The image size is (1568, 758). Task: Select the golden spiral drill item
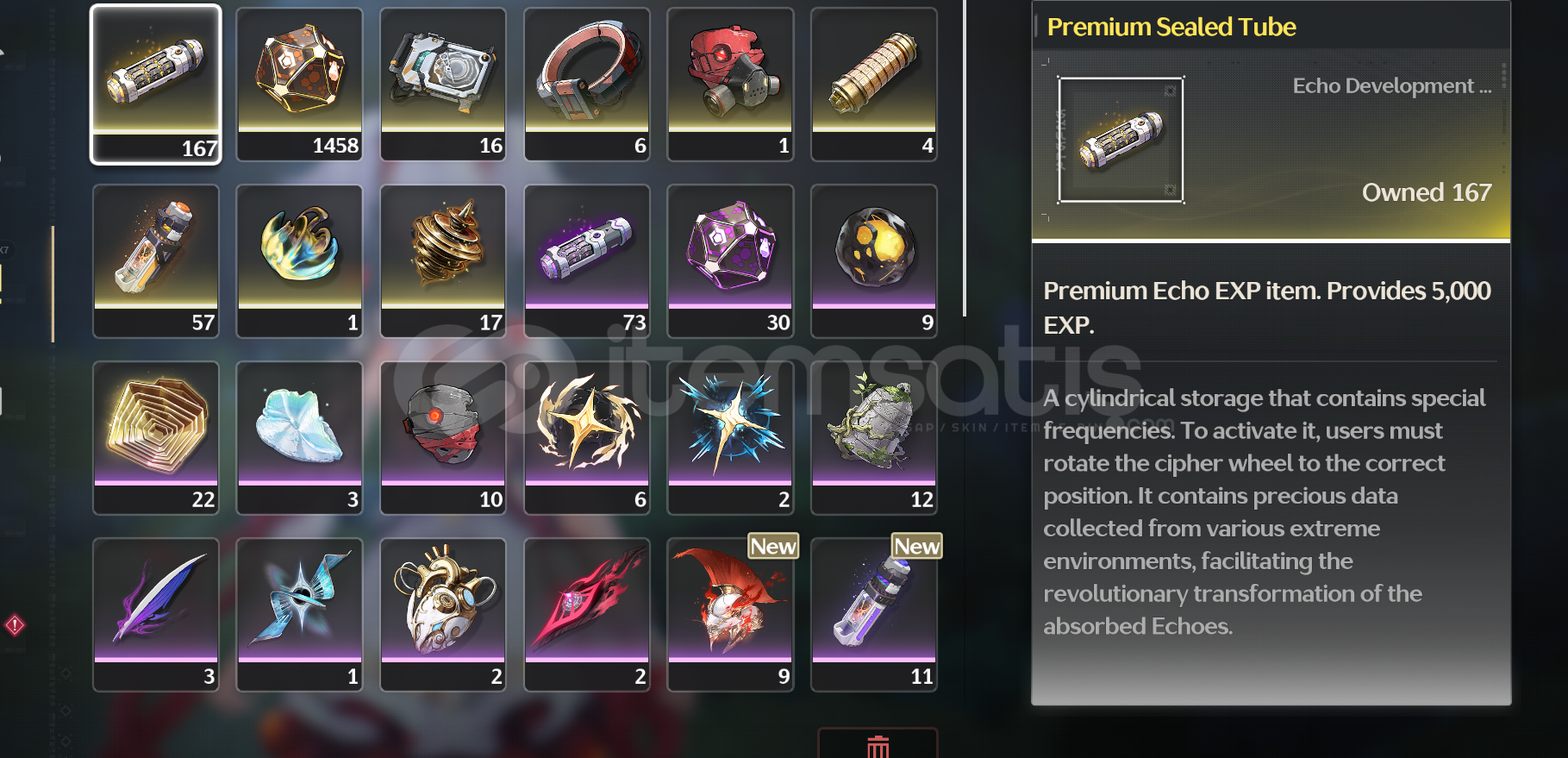[x=443, y=261]
